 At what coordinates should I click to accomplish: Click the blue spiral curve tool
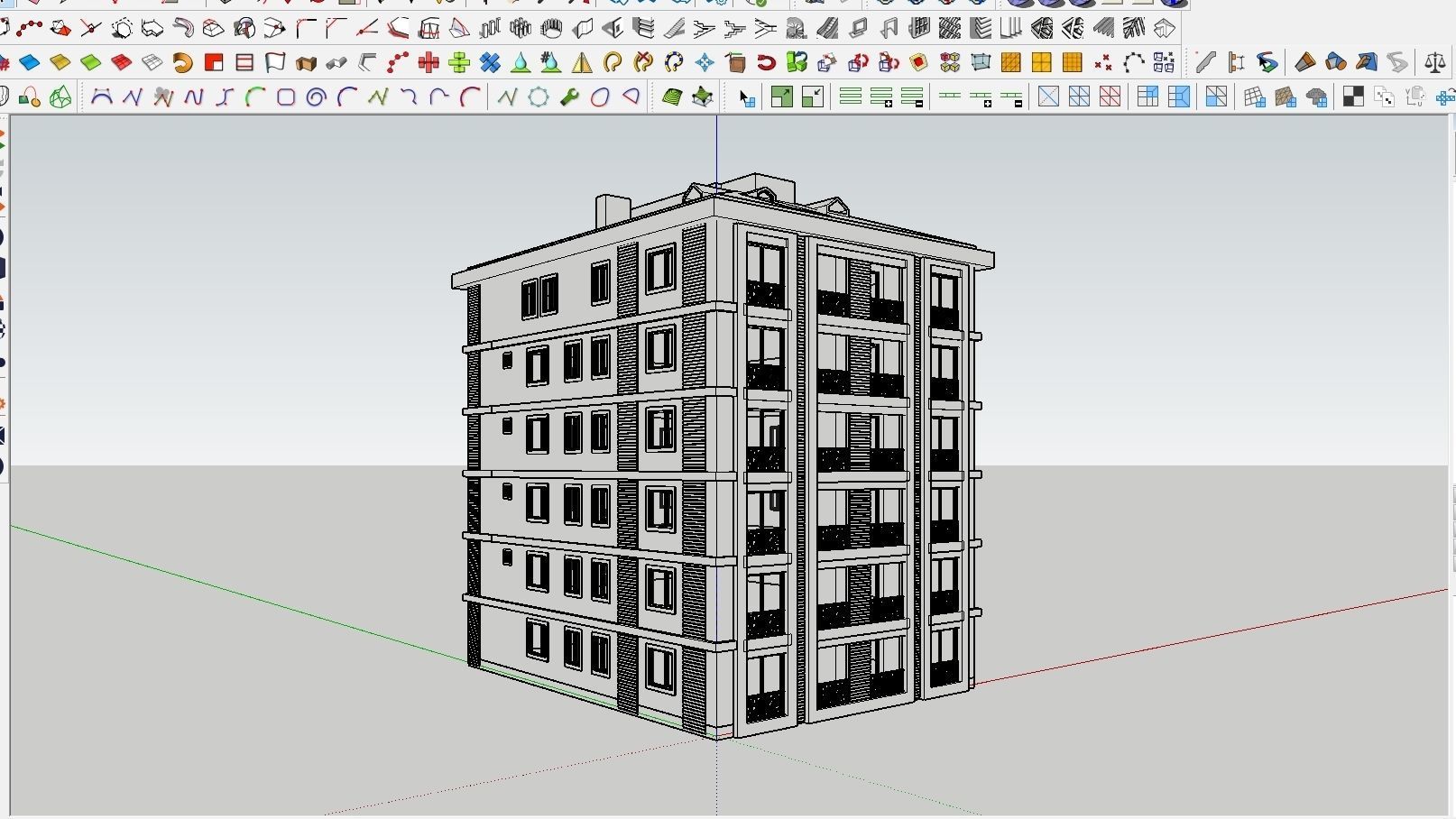click(317, 97)
